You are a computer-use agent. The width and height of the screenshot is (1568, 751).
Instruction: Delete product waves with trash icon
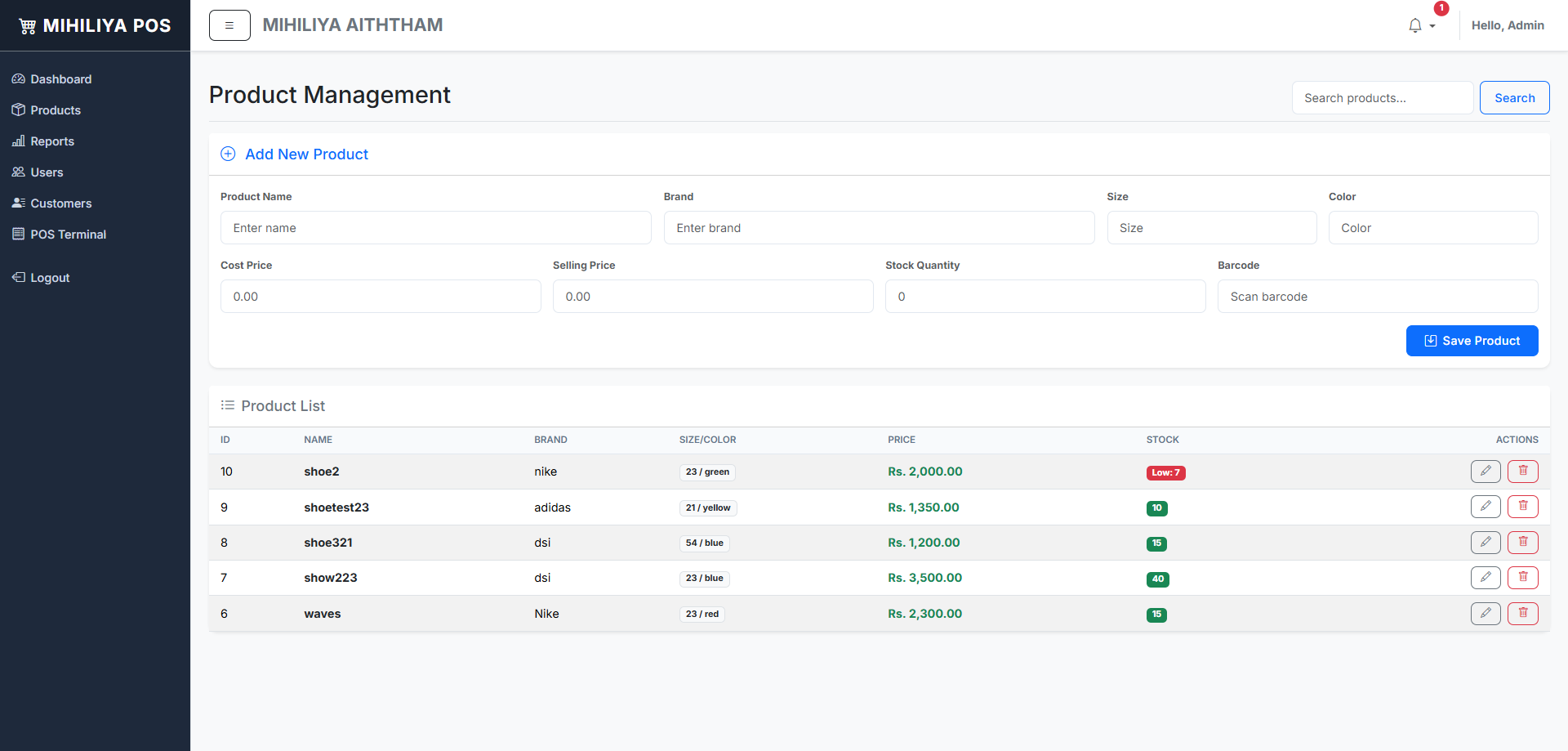pos(1523,613)
